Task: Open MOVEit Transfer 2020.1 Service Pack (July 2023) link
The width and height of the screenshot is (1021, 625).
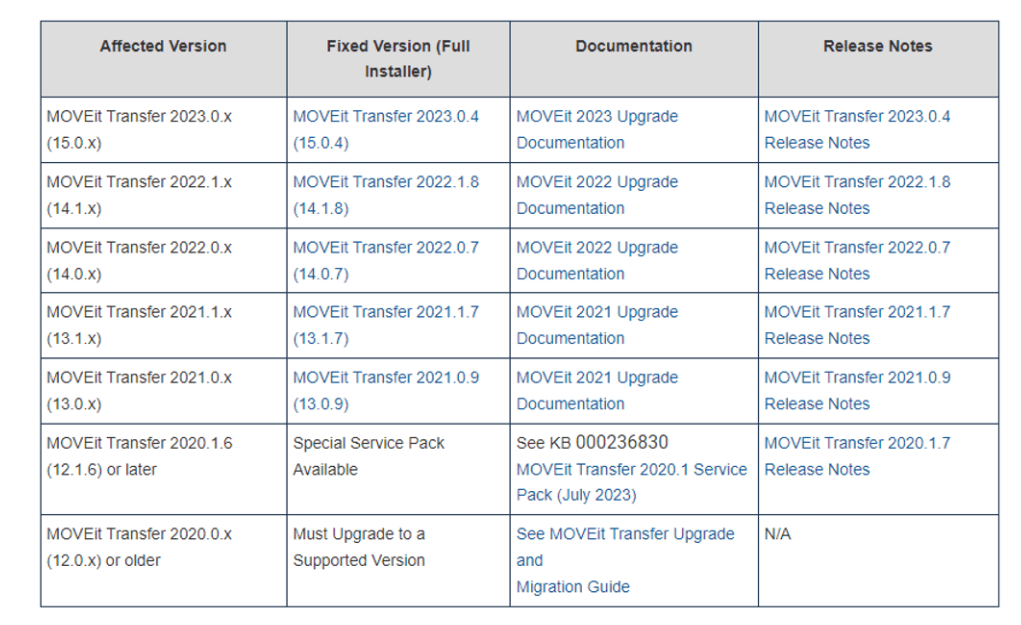Action: [x=632, y=482]
